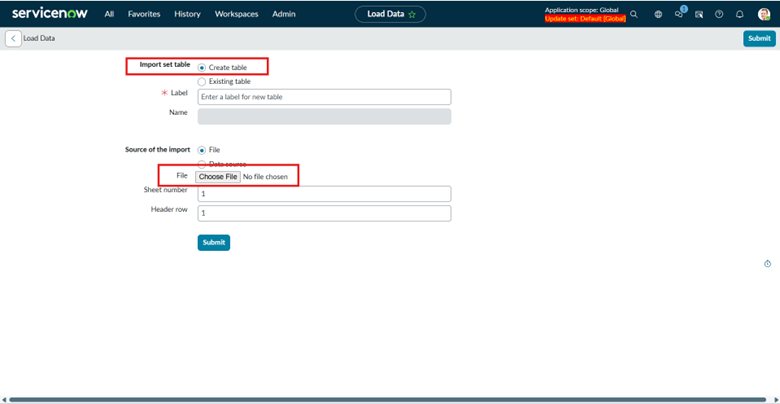Click the 'Import set table' label
Screen dimensions: 780x404
pyautogui.click(x=165, y=65)
